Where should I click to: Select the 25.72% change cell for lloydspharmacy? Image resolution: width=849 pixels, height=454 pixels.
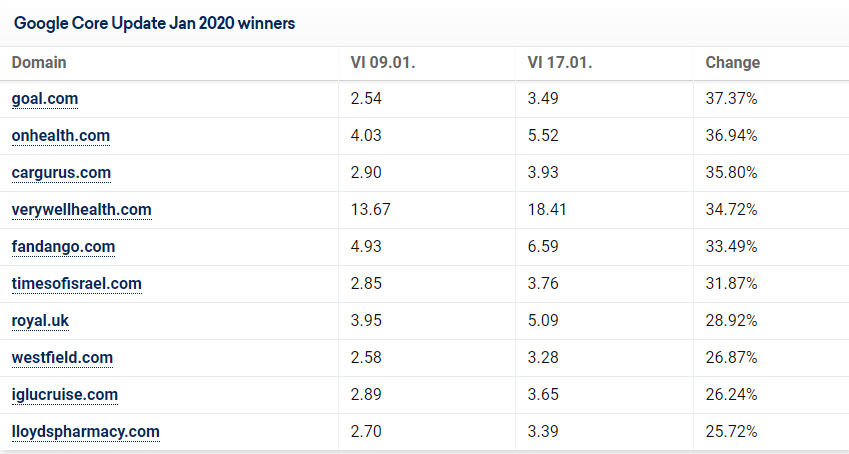tap(731, 432)
